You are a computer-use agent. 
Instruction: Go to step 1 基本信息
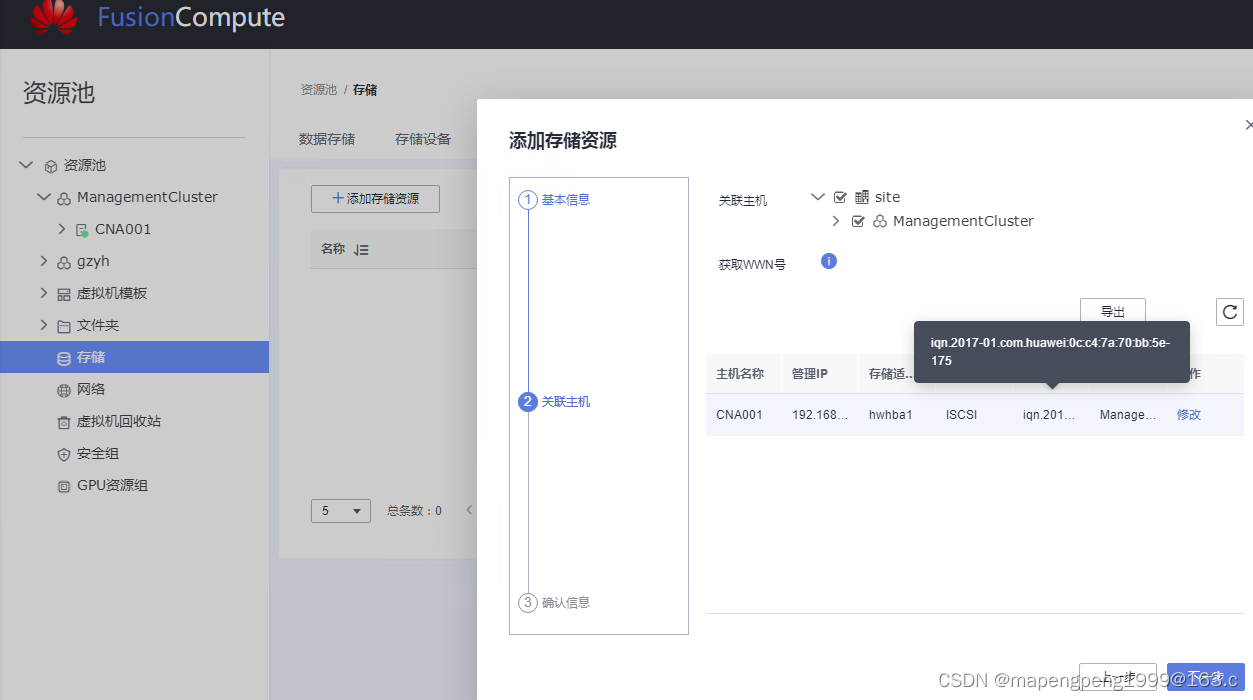(x=555, y=200)
